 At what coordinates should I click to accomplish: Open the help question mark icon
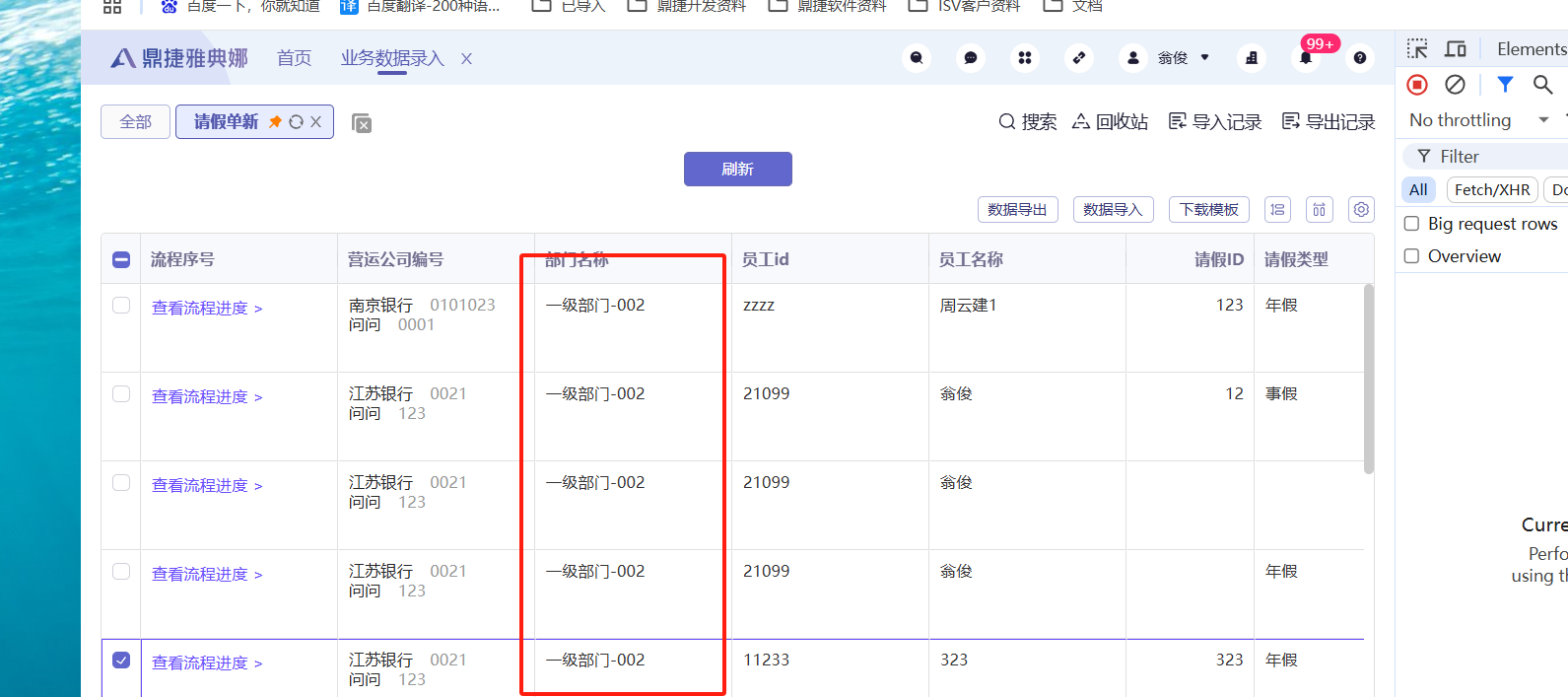1360,58
